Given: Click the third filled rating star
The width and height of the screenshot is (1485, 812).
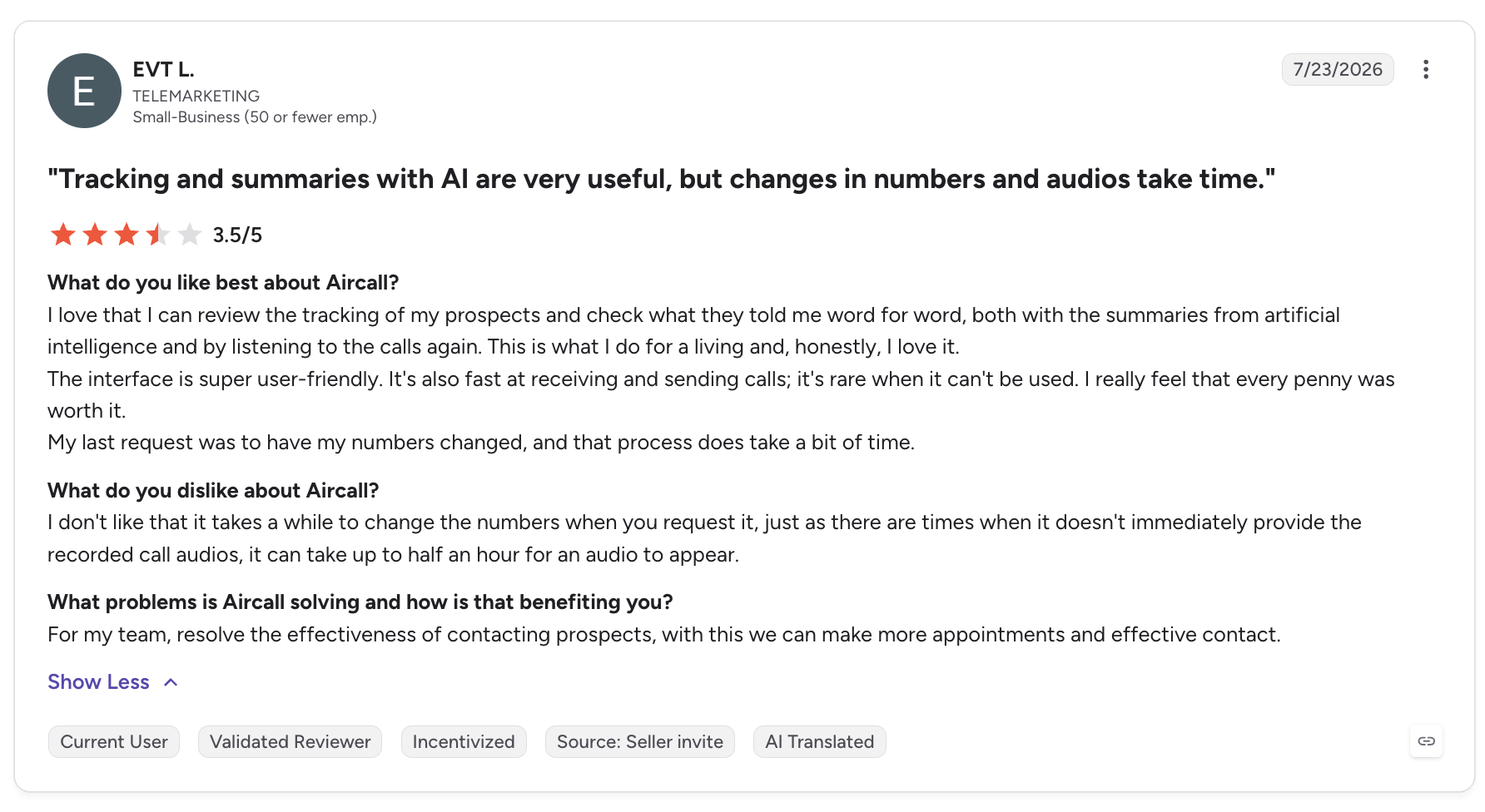Looking at the screenshot, I should [127, 235].
